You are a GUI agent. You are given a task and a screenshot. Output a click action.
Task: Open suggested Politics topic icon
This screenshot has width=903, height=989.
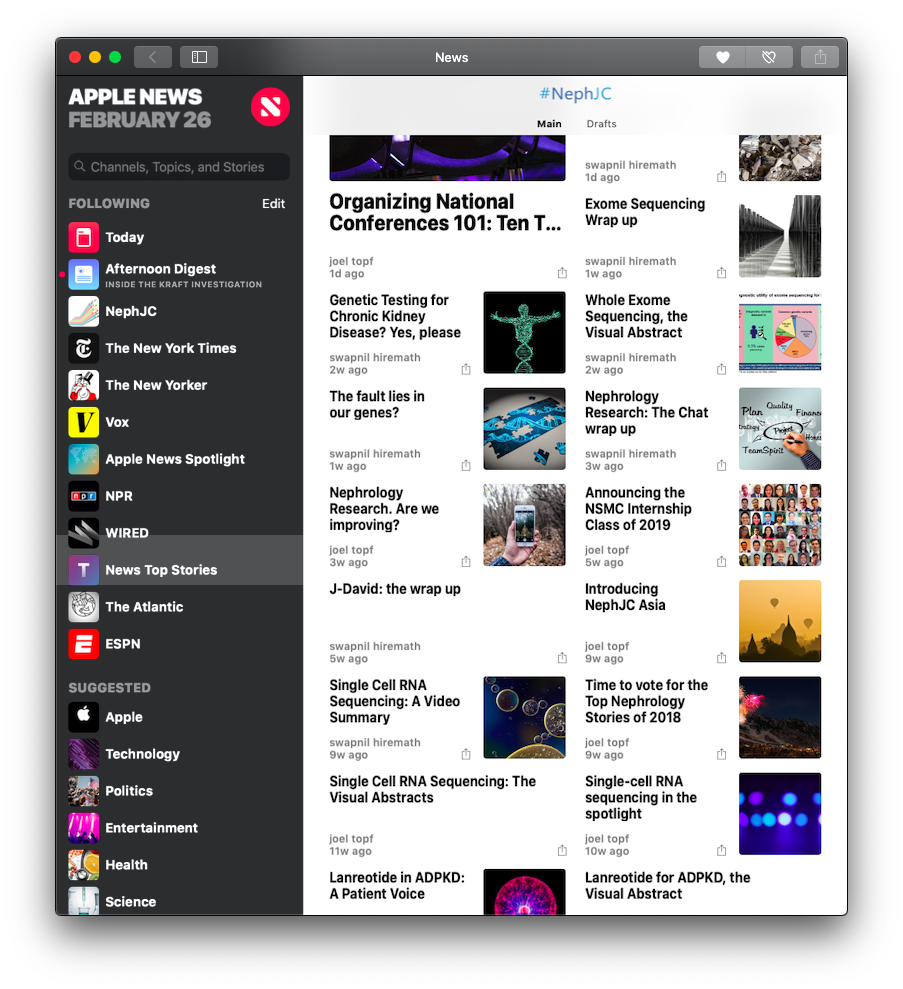point(84,791)
